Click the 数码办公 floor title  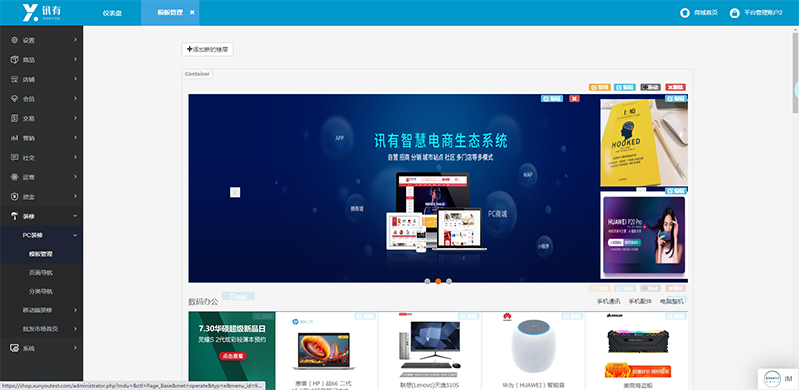[x=203, y=302]
